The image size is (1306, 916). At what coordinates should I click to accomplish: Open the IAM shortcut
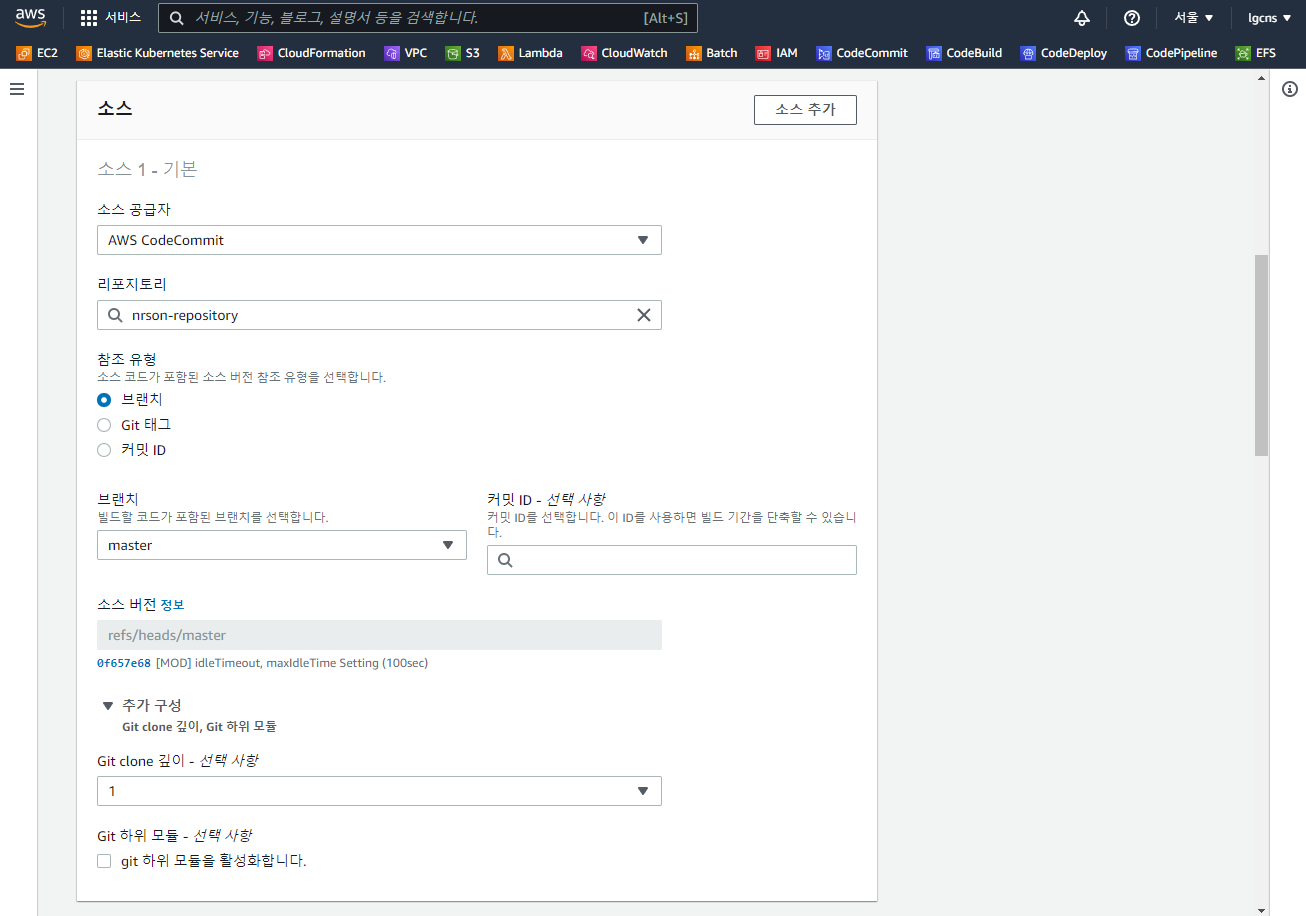click(777, 53)
